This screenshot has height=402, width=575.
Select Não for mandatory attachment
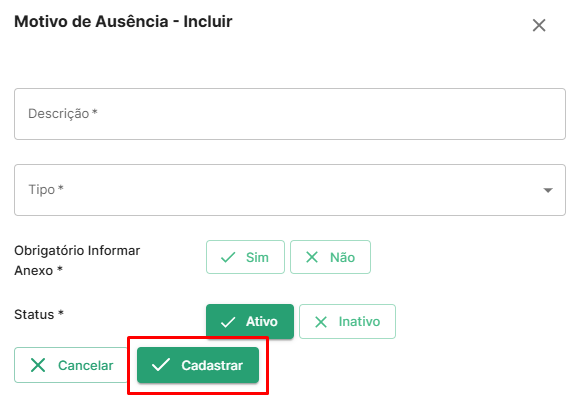[330, 257]
